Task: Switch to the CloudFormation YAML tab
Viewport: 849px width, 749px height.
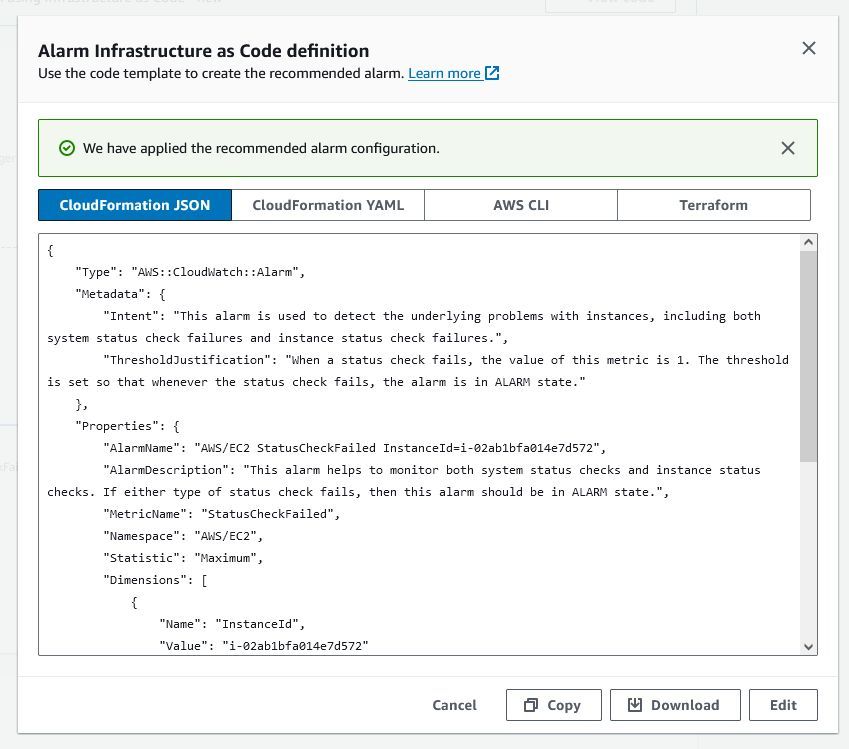Action: pos(329,205)
